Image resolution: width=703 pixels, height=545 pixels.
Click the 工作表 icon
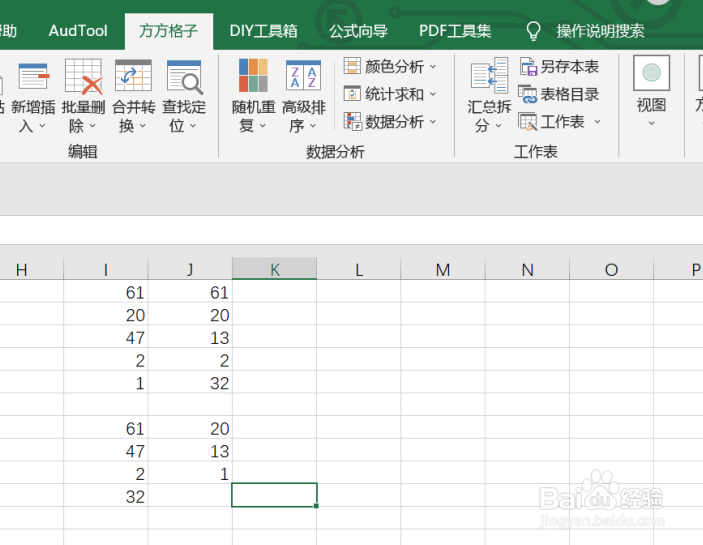tap(527, 121)
